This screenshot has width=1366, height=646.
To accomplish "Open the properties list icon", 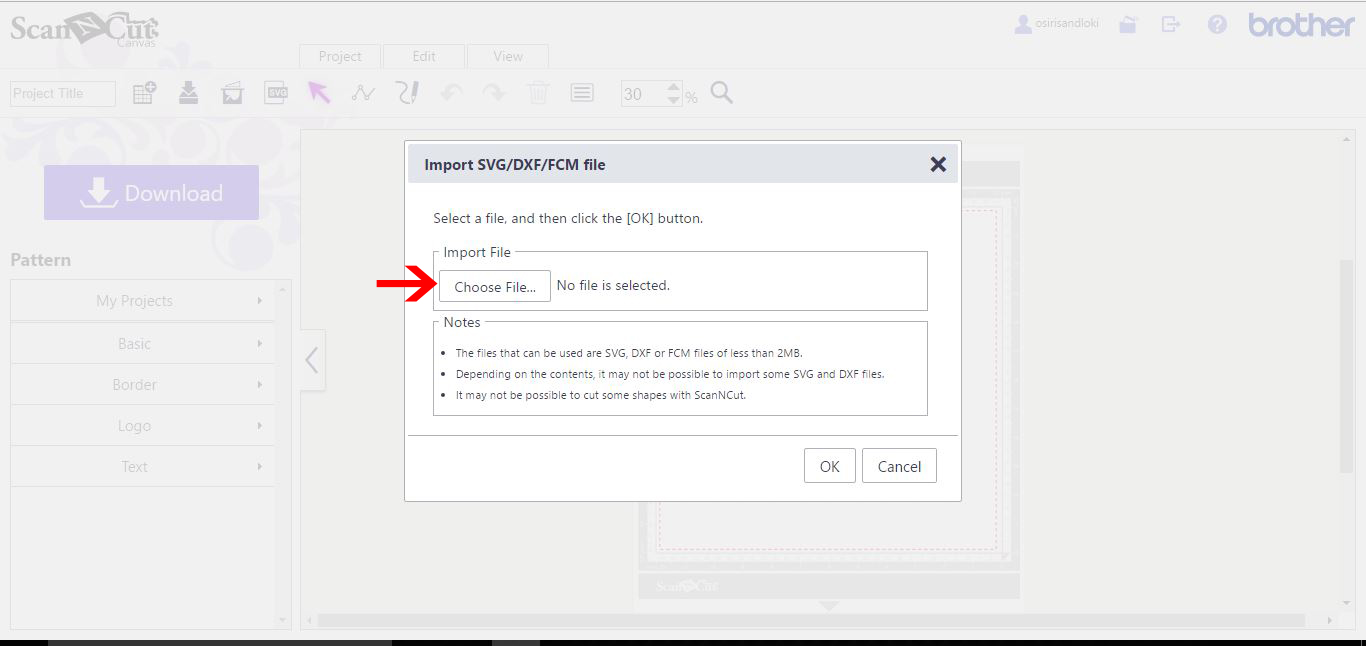I will tap(581, 92).
